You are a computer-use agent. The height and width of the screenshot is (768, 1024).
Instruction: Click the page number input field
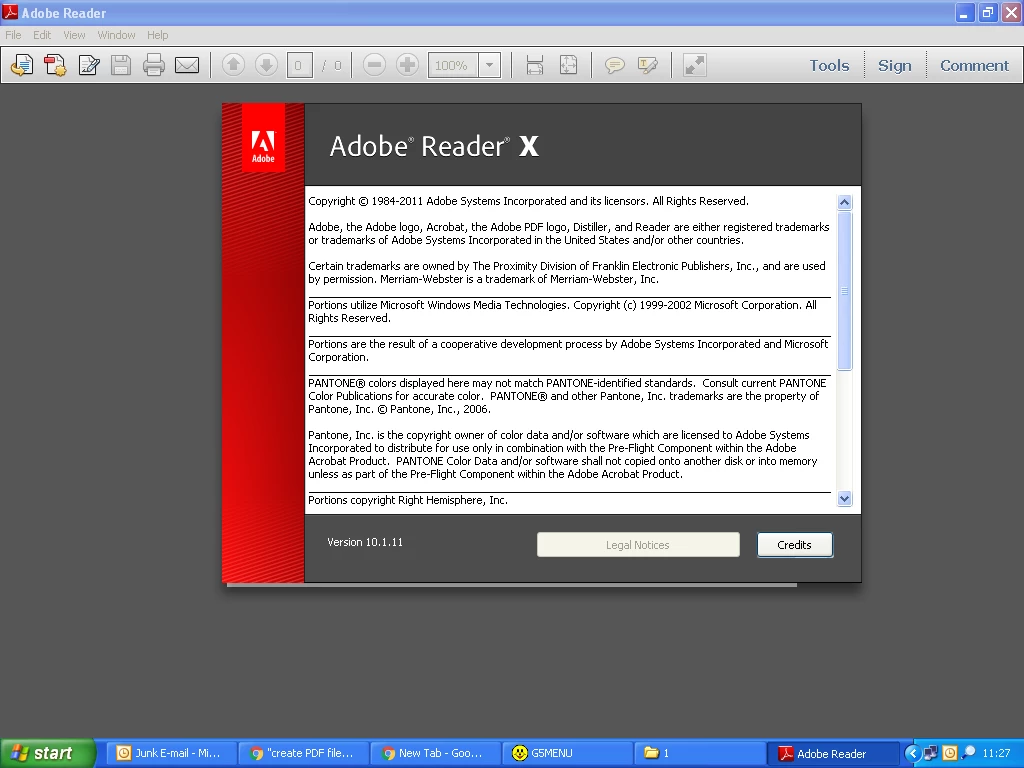click(299, 65)
